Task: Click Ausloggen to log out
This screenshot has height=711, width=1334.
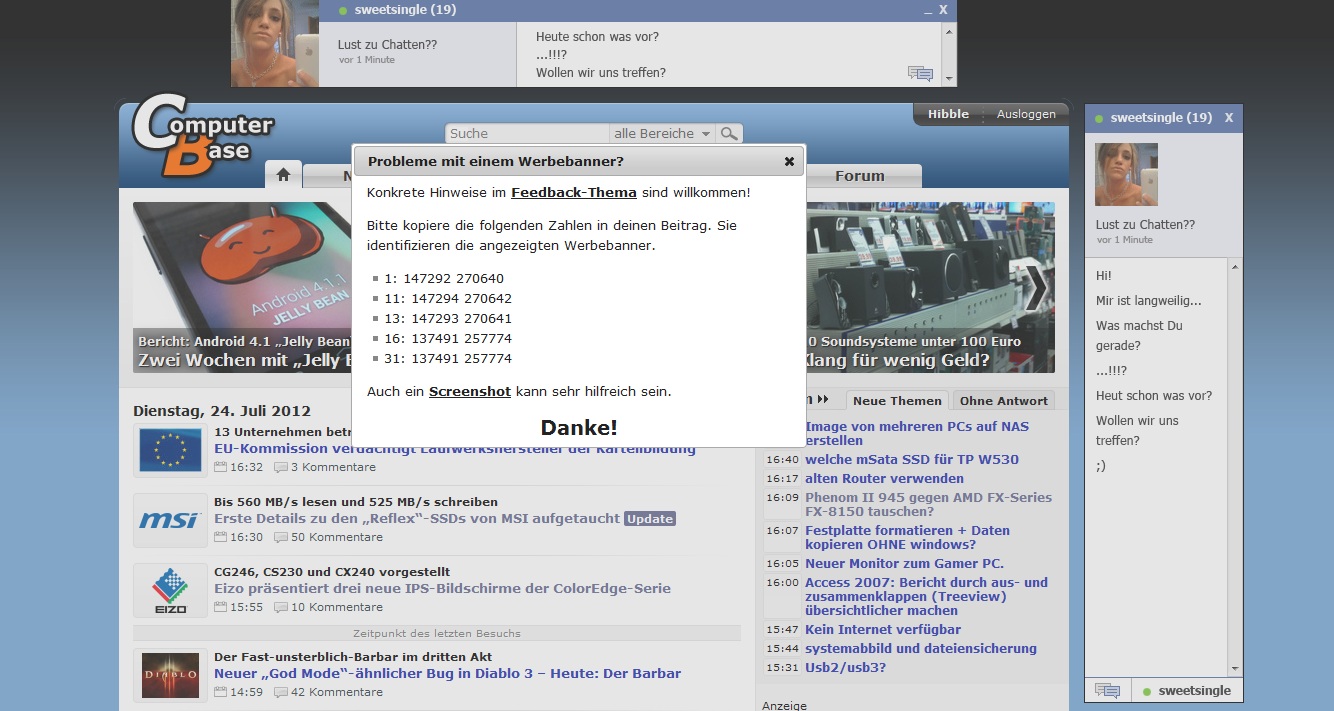Action: click(x=1026, y=114)
